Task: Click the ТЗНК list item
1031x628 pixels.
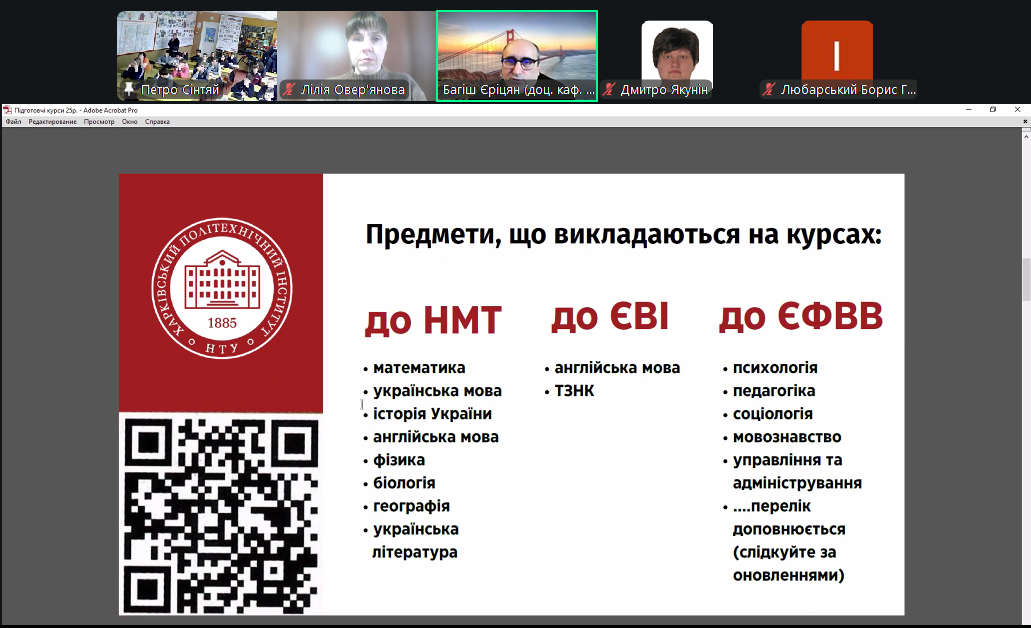Action: 574,391
